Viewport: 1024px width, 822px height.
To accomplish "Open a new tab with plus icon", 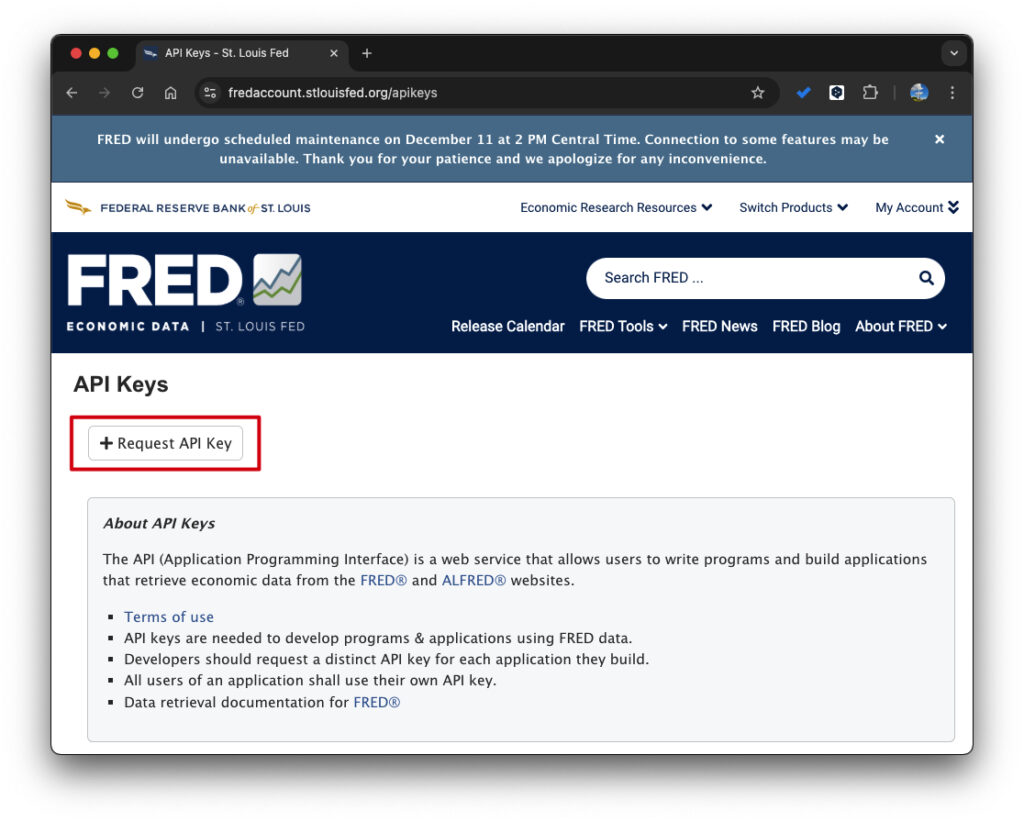I will (x=367, y=53).
